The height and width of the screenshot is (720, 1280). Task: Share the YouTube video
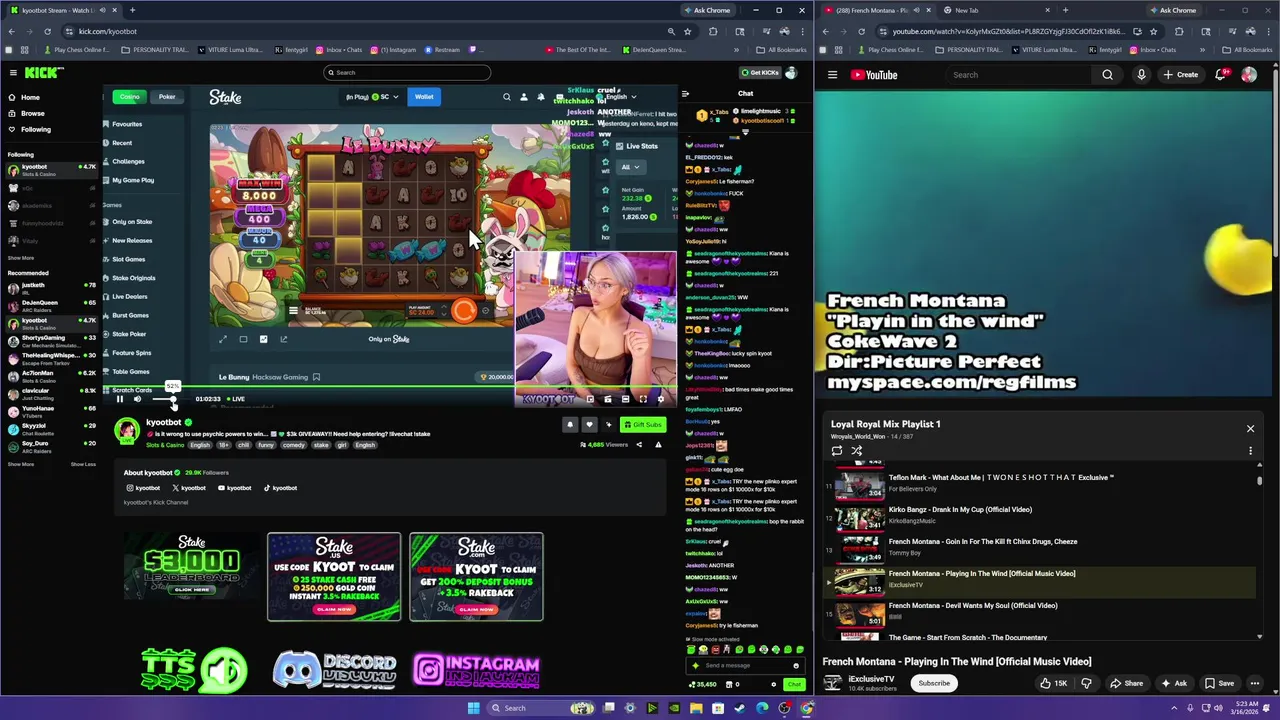click(1127, 683)
